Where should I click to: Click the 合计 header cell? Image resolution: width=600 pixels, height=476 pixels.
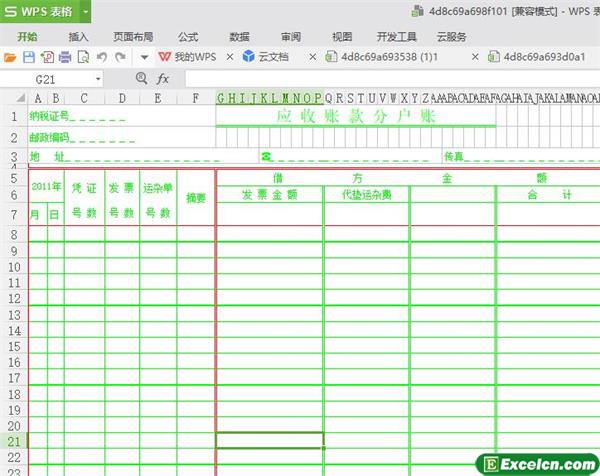coord(548,195)
